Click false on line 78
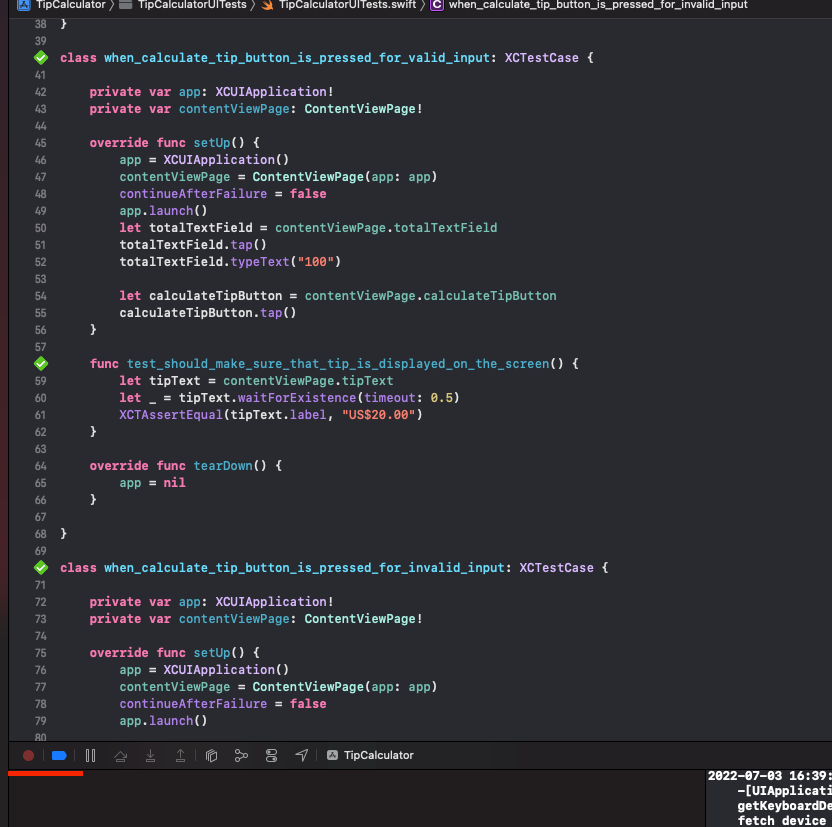 click(x=308, y=704)
